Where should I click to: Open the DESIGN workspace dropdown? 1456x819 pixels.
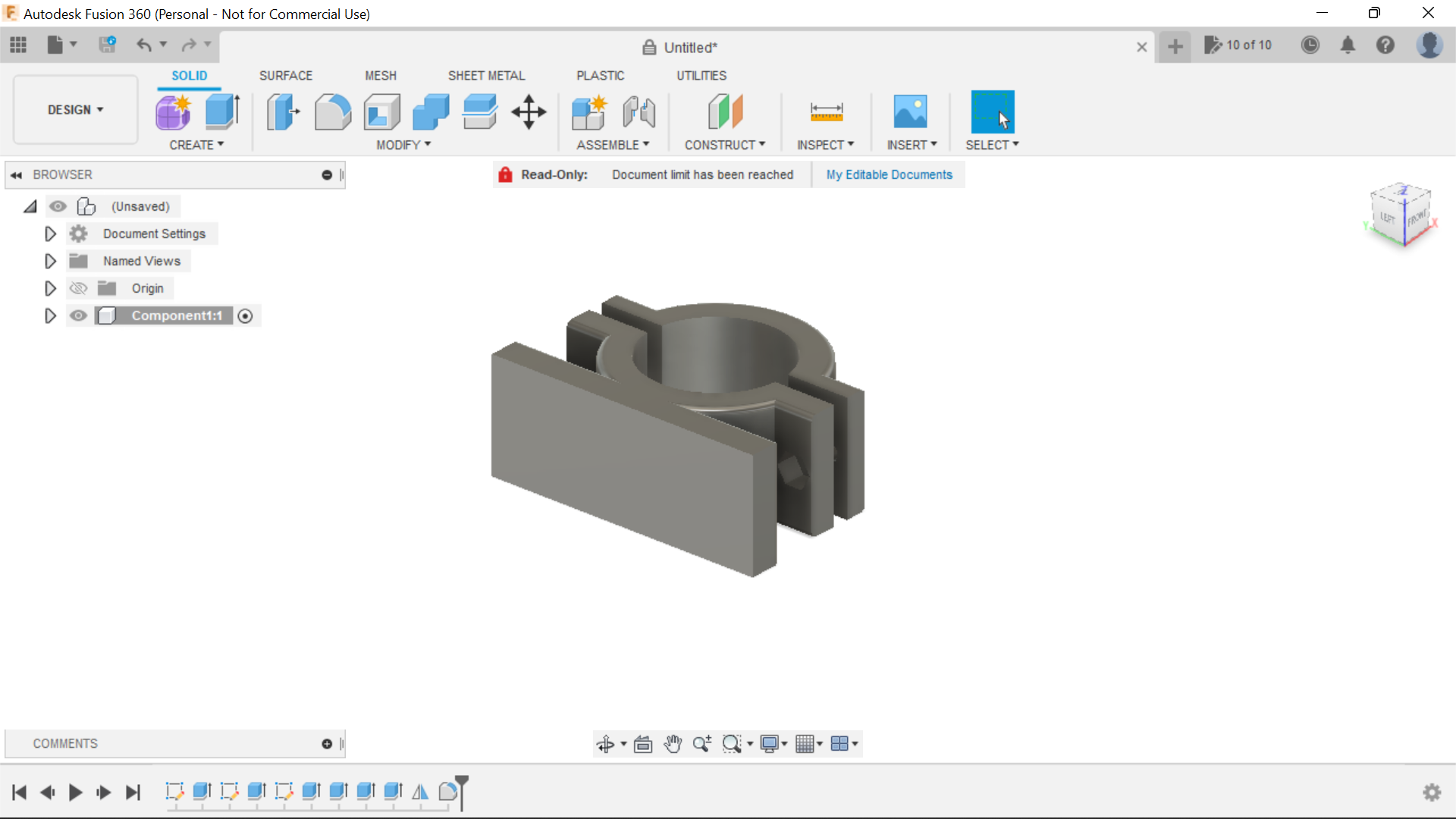pyautogui.click(x=74, y=110)
